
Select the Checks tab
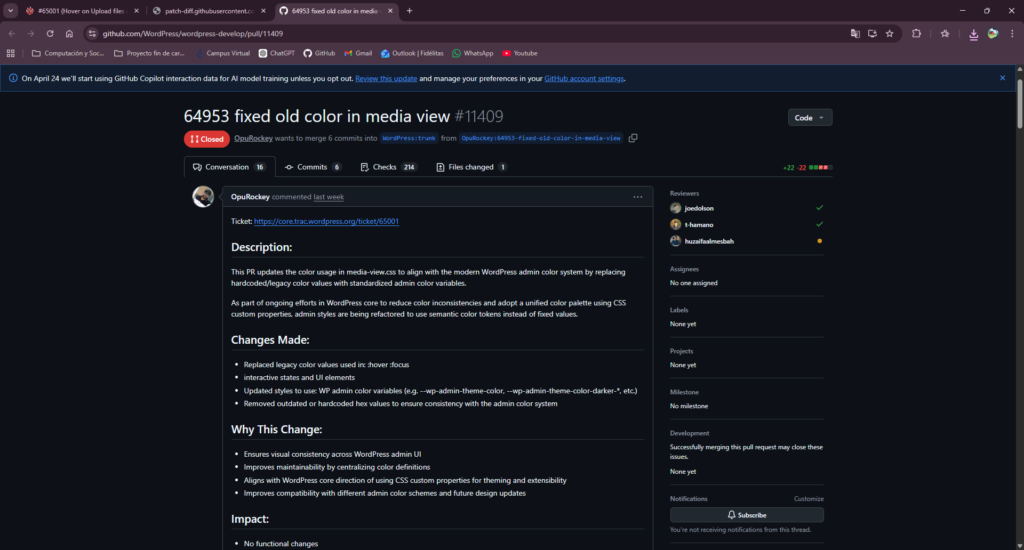(x=389, y=167)
